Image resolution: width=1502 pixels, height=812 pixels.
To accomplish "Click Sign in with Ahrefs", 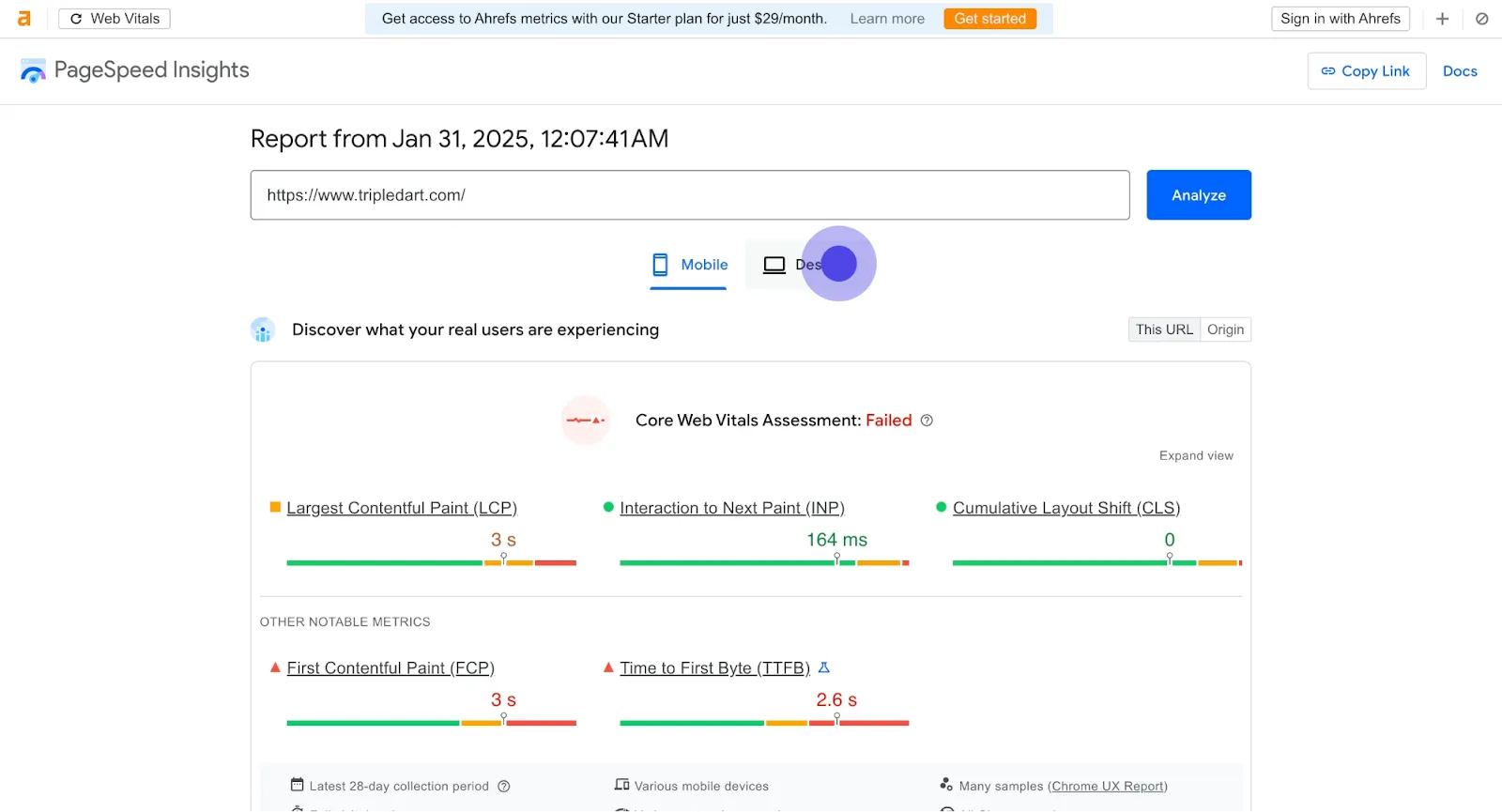I will 1340,19.
